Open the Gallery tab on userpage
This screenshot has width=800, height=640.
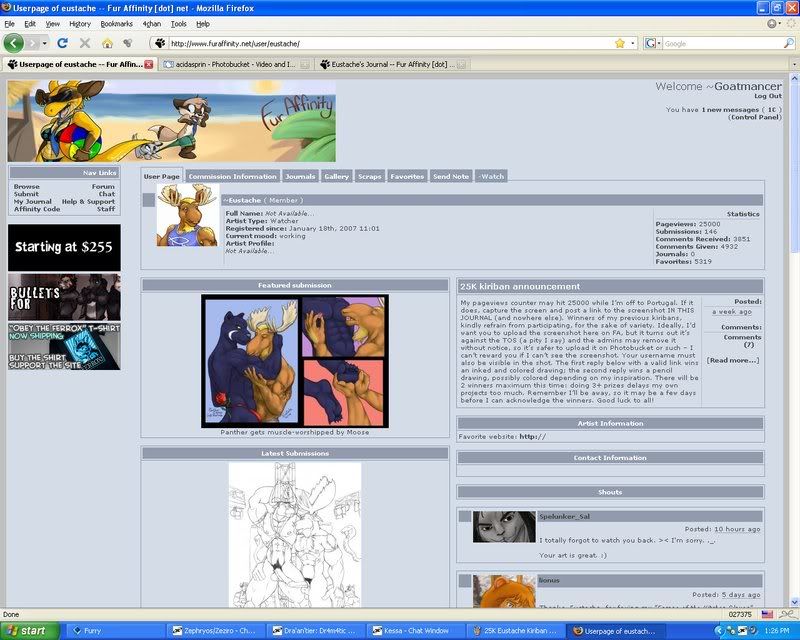pos(337,176)
